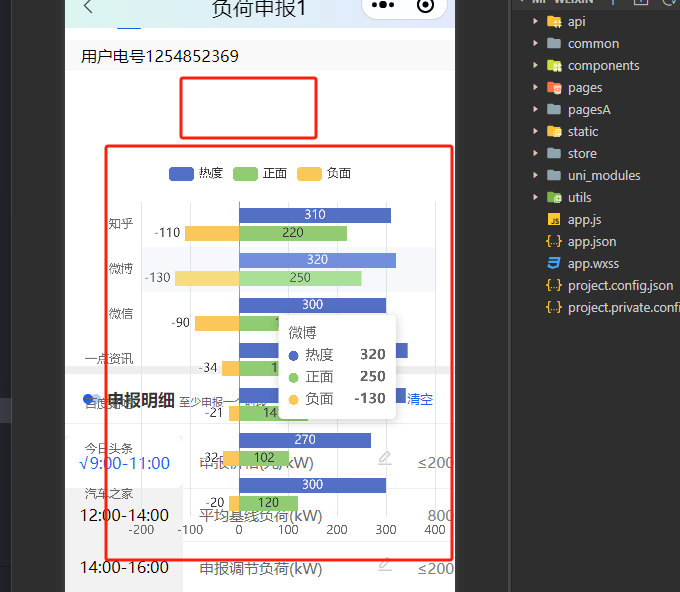Click the store folder icon
Viewport: 680px width, 592px height.
click(x=554, y=153)
